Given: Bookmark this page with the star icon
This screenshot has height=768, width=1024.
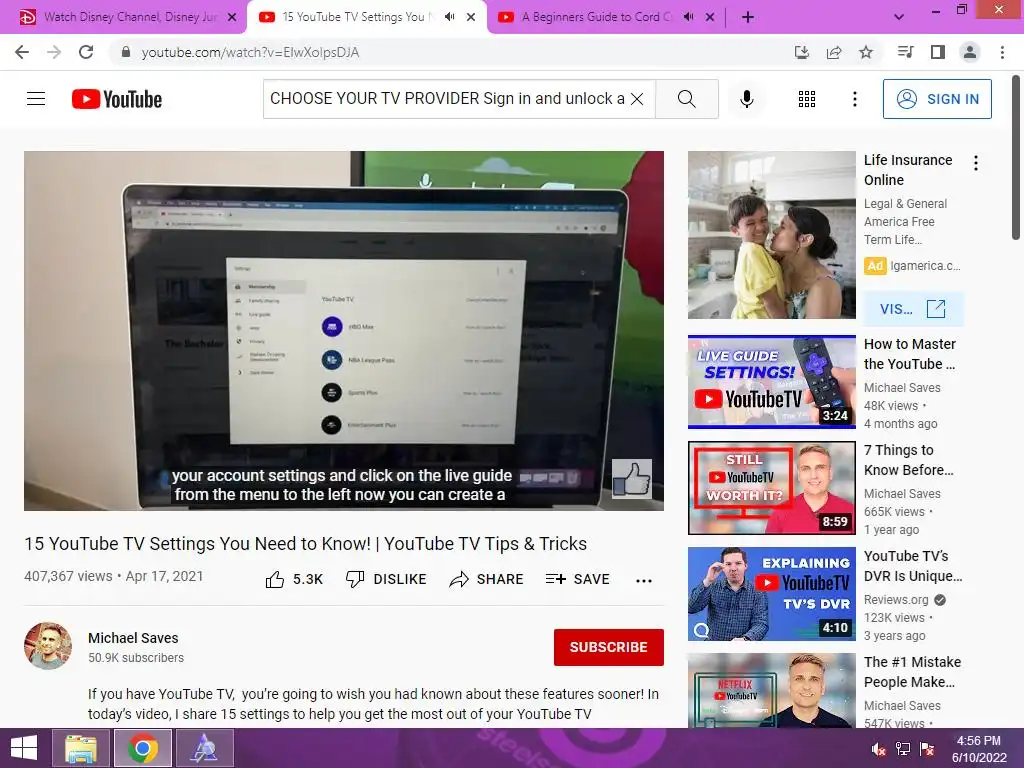Looking at the screenshot, I should (866, 52).
